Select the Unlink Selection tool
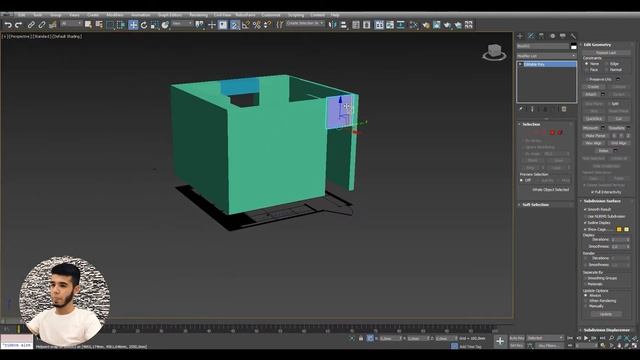Screen dimensions: 640x360 [42, 25]
